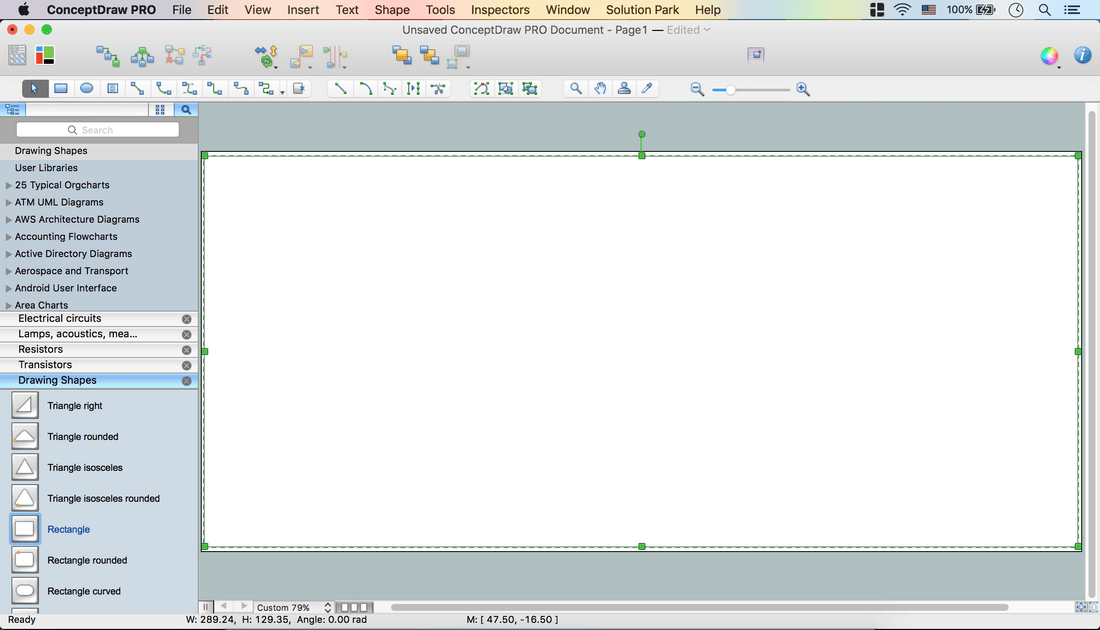Image resolution: width=1100 pixels, height=630 pixels.
Task: Click the canvas horizontal scrollbar
Action: pyautogui.click(x=699, y=608)
